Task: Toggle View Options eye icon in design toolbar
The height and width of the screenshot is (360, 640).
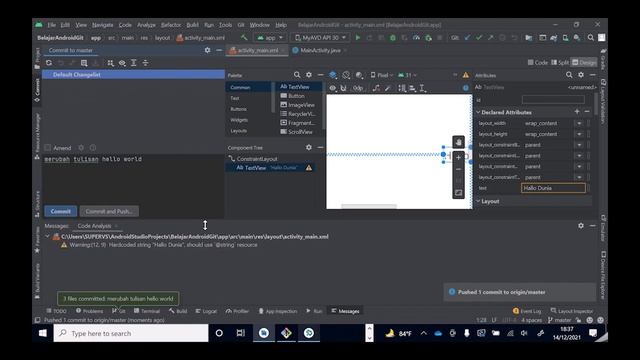Action: point(333,88)
